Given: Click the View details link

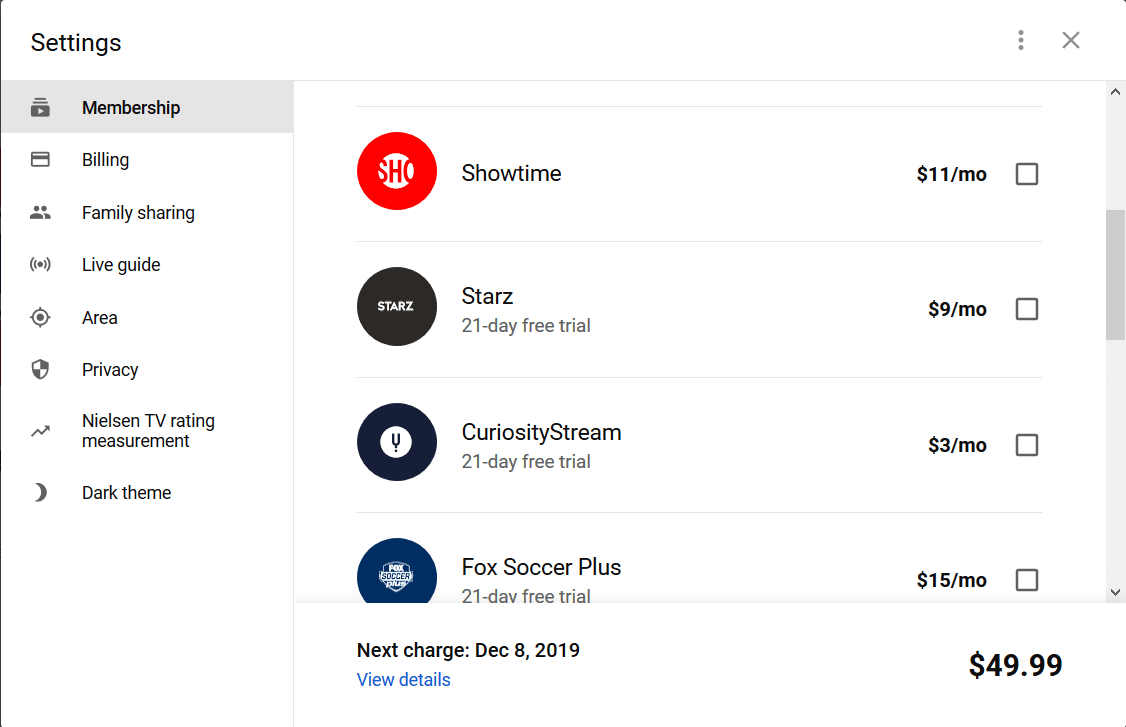Looking at the screenshot, I should pyautogui.click(x=404, y=680).
